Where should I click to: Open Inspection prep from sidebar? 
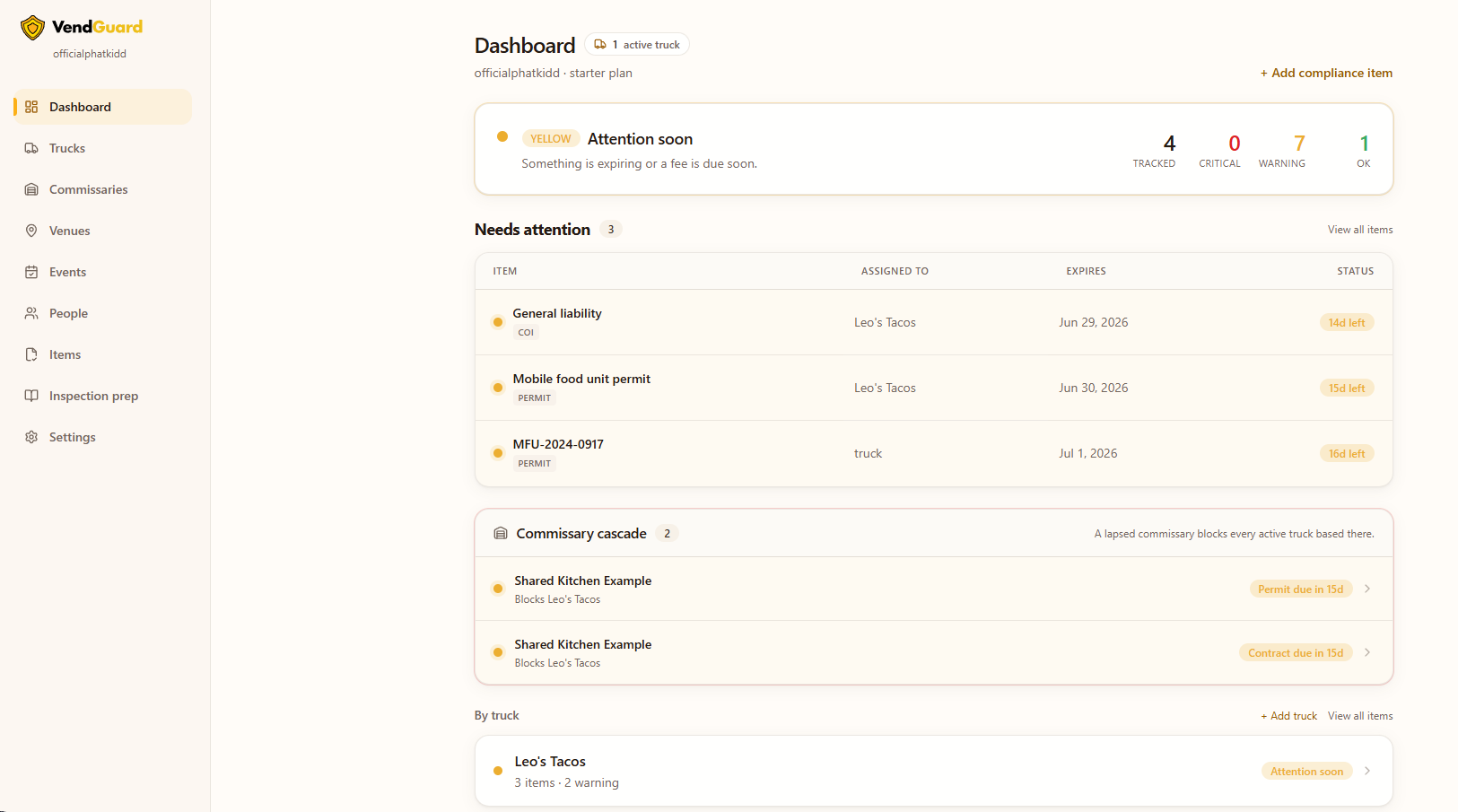tap(103, 396)
